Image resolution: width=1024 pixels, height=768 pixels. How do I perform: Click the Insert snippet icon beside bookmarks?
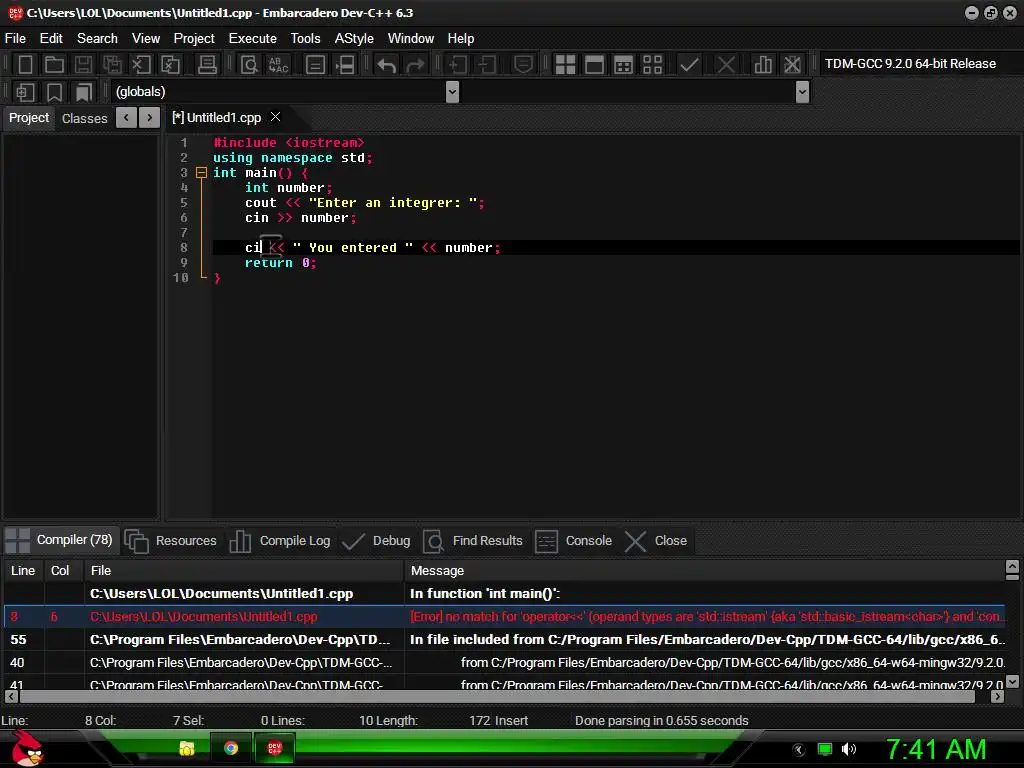coord(25,92)
